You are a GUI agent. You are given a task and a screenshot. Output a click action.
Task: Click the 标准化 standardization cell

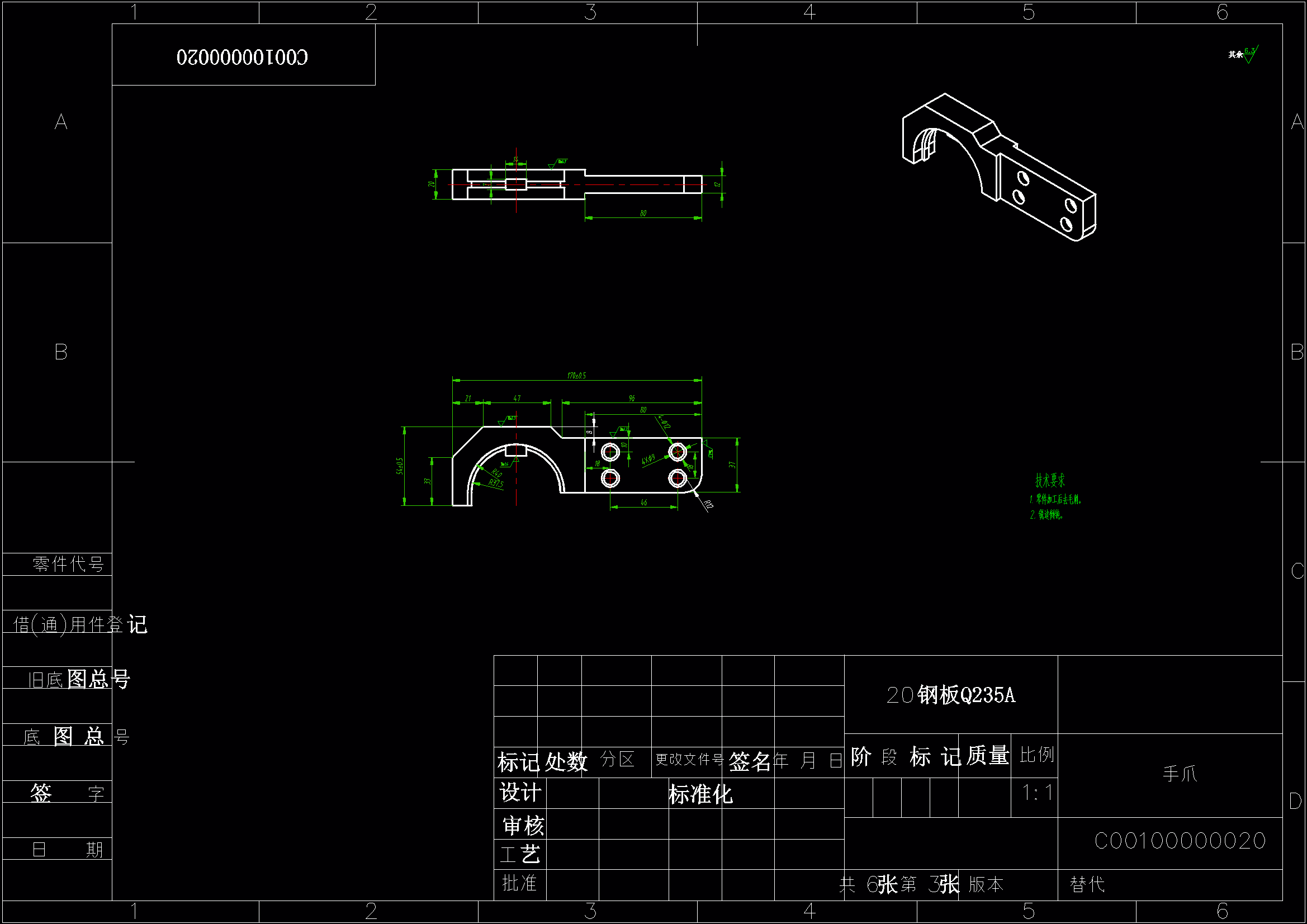pyautogui.click(x=700, y=794)
